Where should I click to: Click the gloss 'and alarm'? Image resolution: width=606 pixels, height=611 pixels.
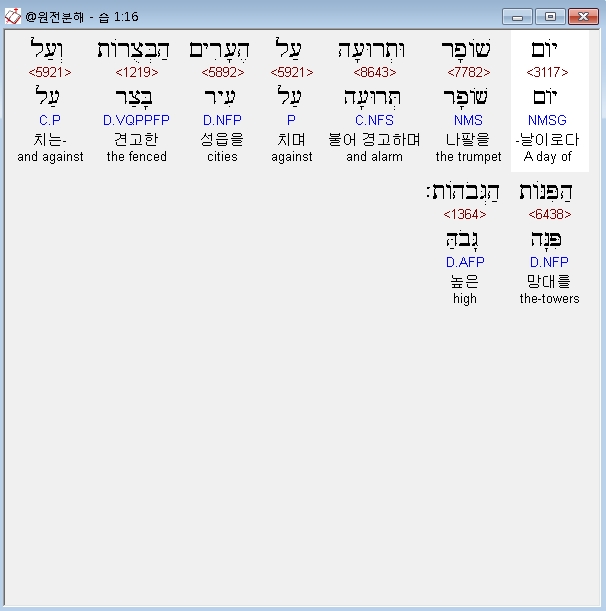374,156
